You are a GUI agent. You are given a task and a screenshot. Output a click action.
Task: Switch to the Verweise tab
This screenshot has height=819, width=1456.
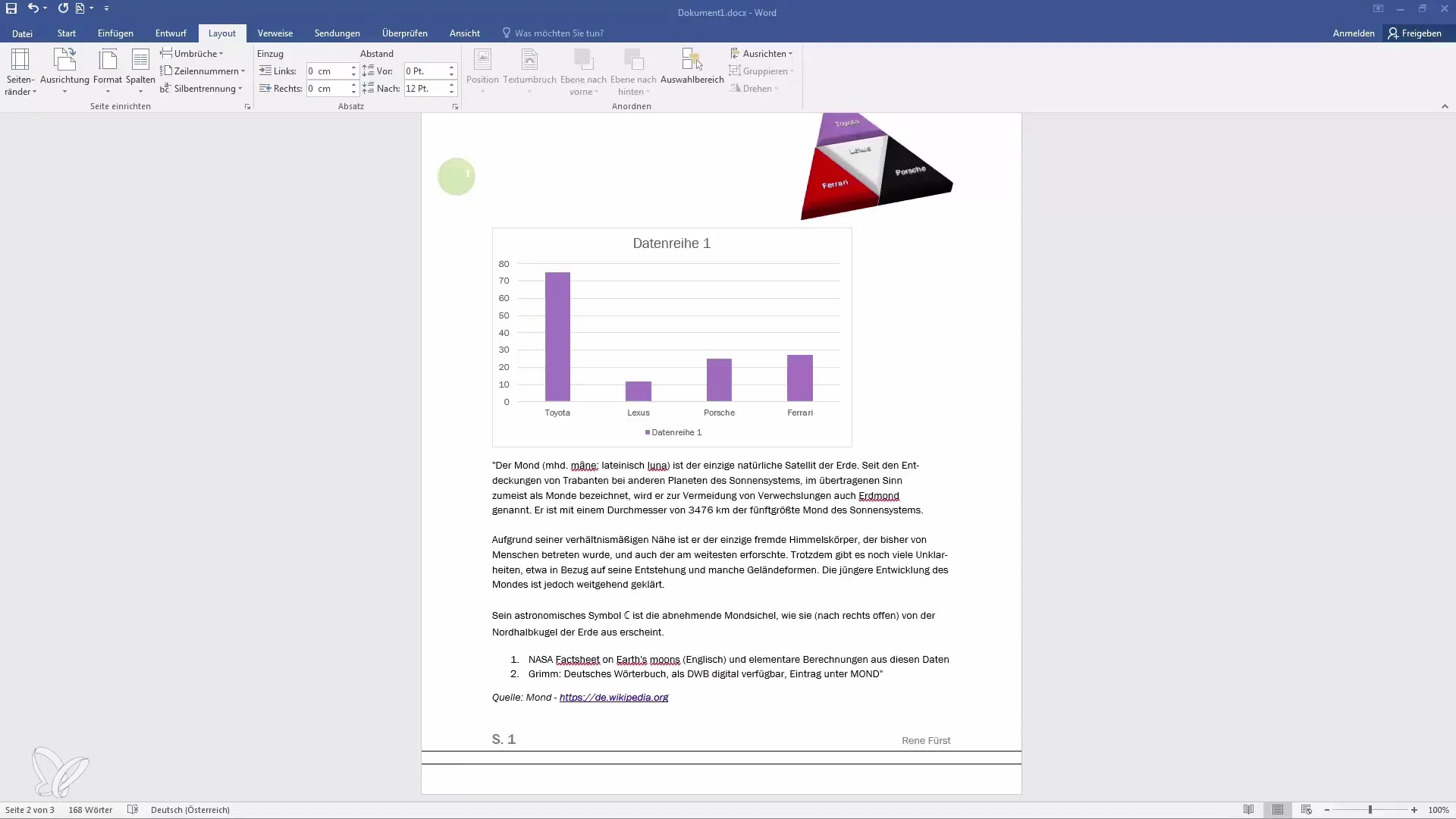point(275,33)
